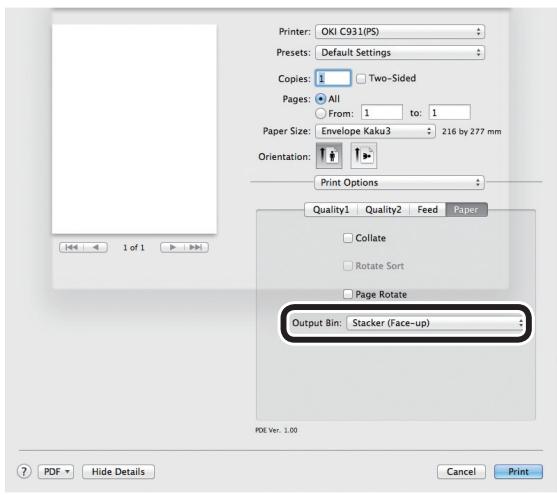Image resolution: width=557 pixels, height=495 pixels.
Task: Switch to the Quality2 tab
Action: (383, 210)
